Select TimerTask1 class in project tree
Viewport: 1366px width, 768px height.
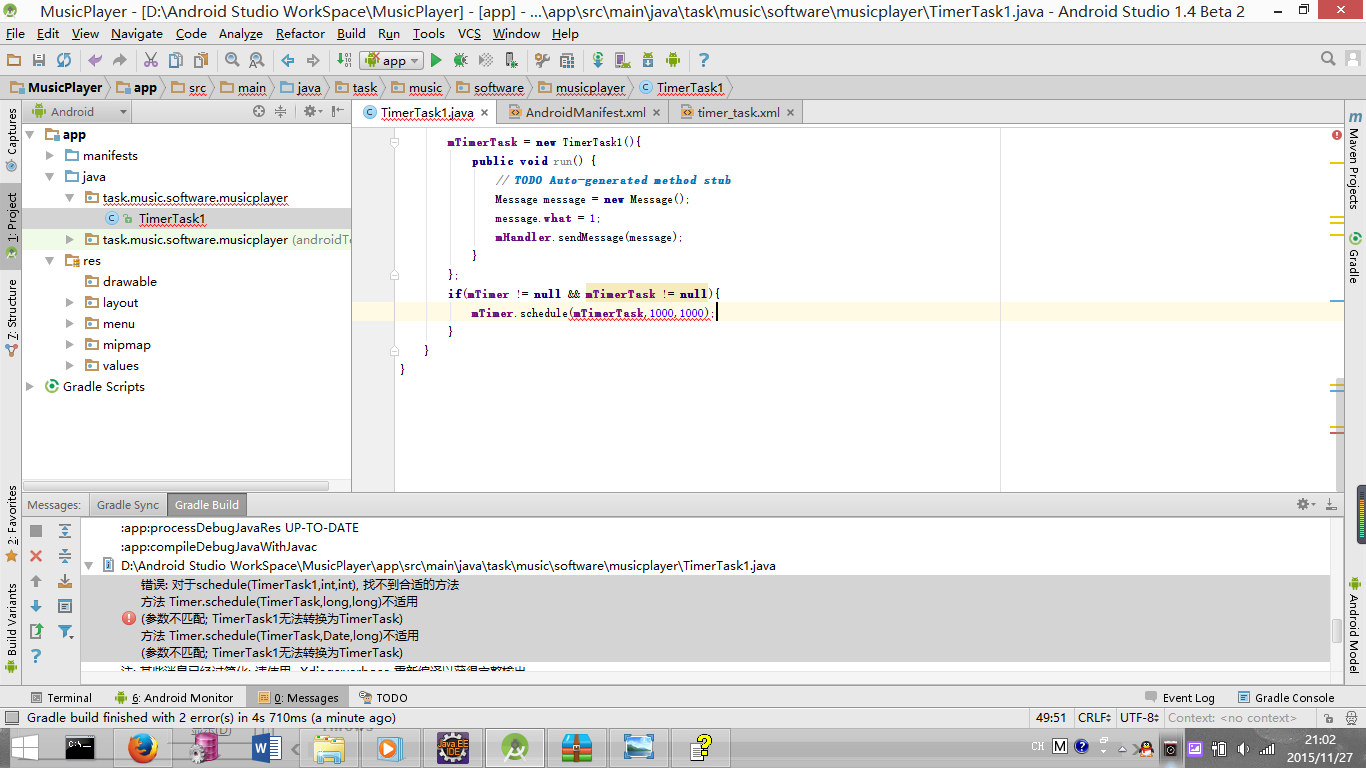coord(172,218)
